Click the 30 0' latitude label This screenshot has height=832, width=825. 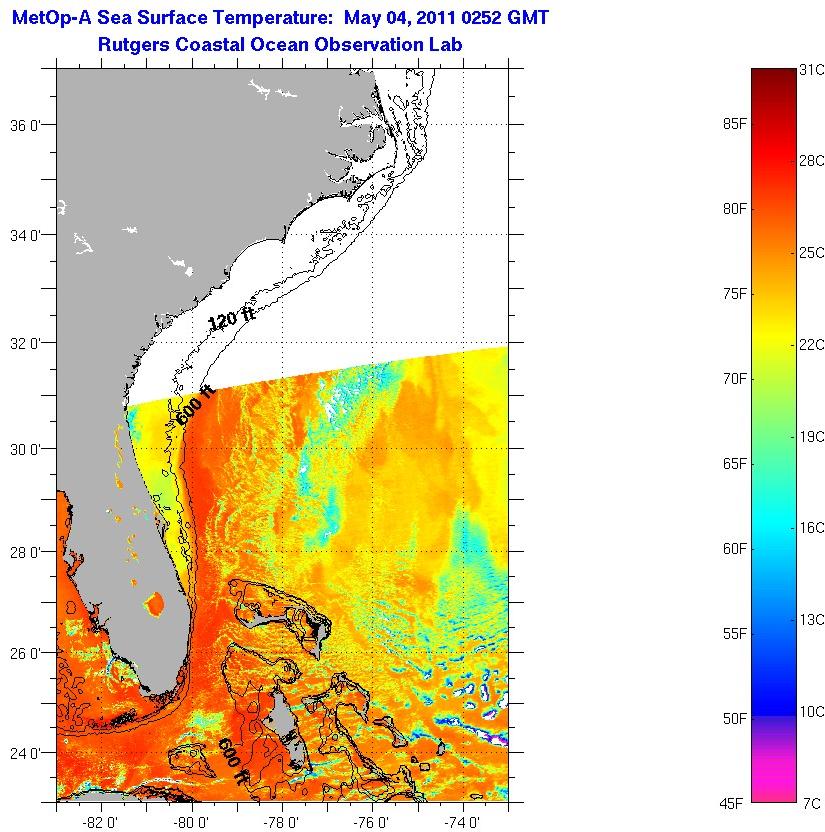[25, 449]
